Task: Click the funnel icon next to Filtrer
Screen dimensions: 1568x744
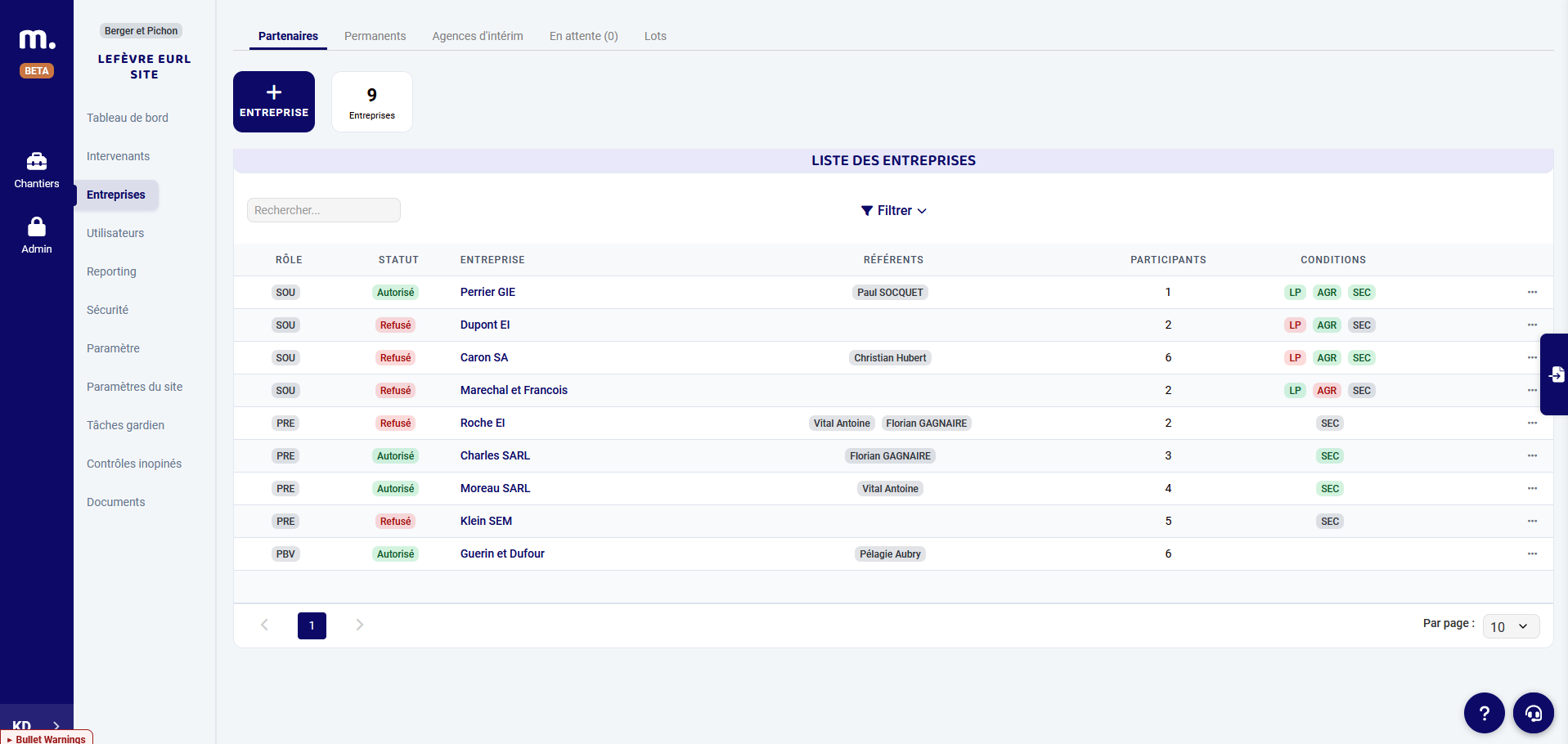Action: (868, 210)
